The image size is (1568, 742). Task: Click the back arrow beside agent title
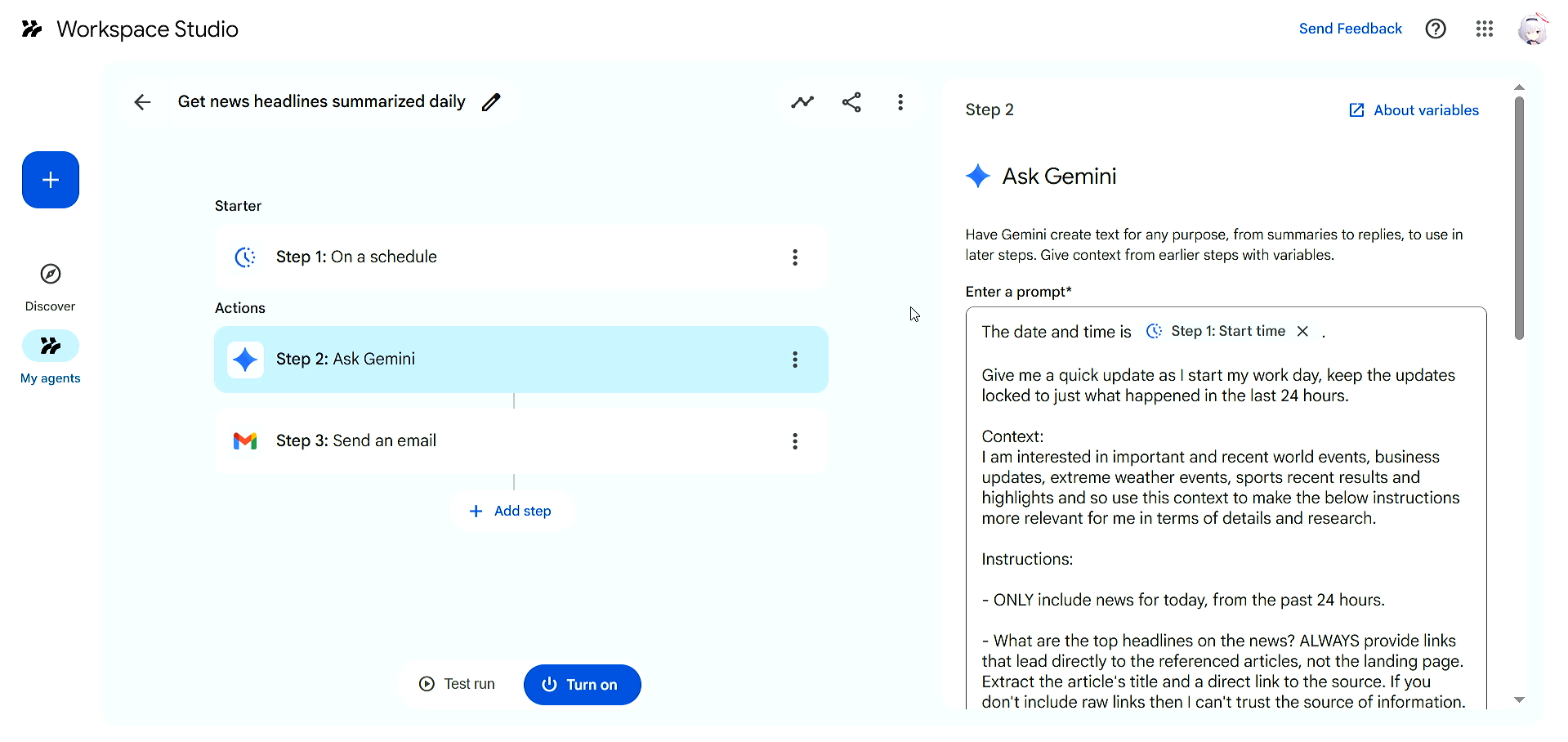(142, 102)
